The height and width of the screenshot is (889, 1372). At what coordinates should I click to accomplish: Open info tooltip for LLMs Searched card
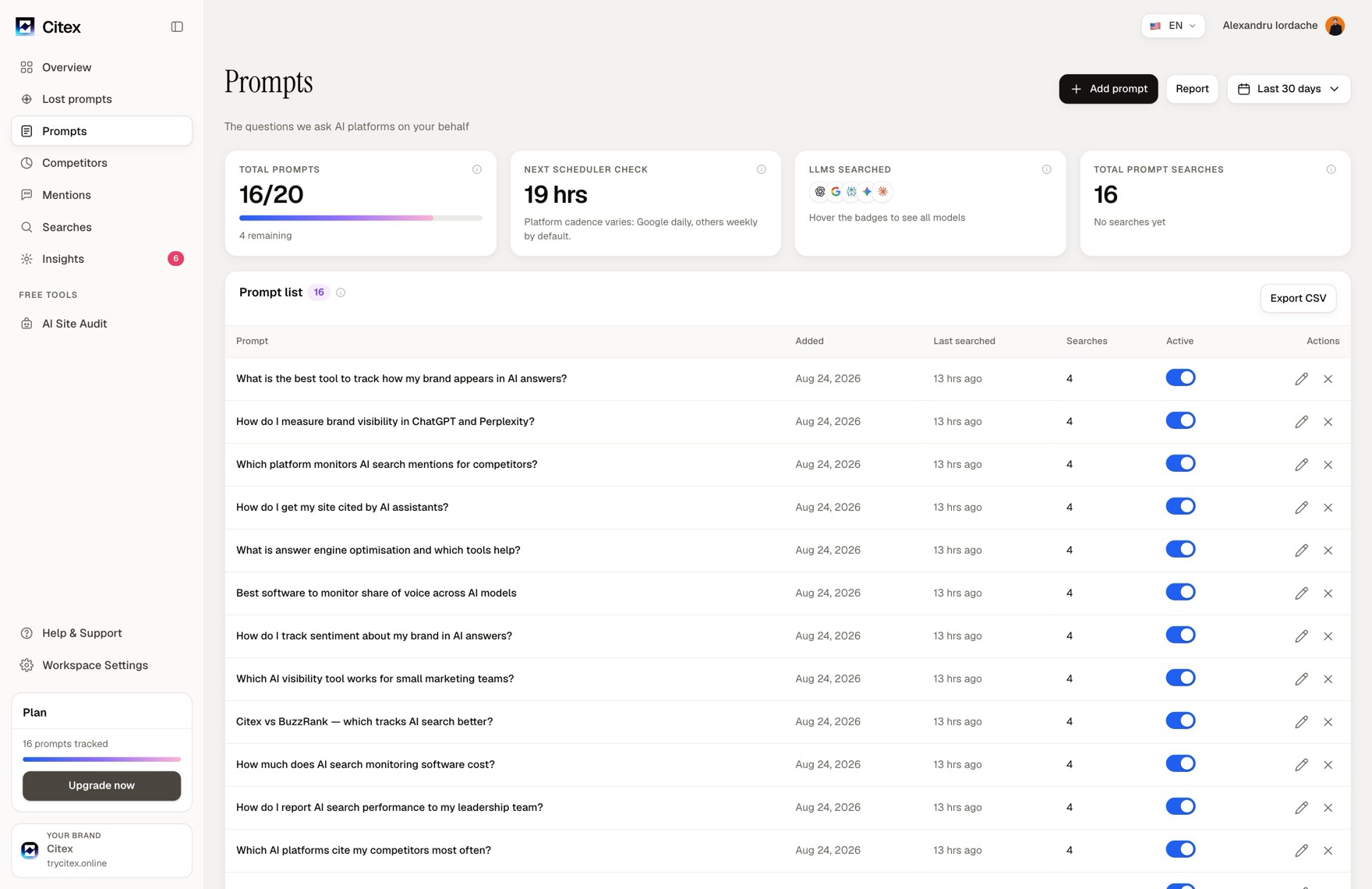click(x=1046, y=169)
